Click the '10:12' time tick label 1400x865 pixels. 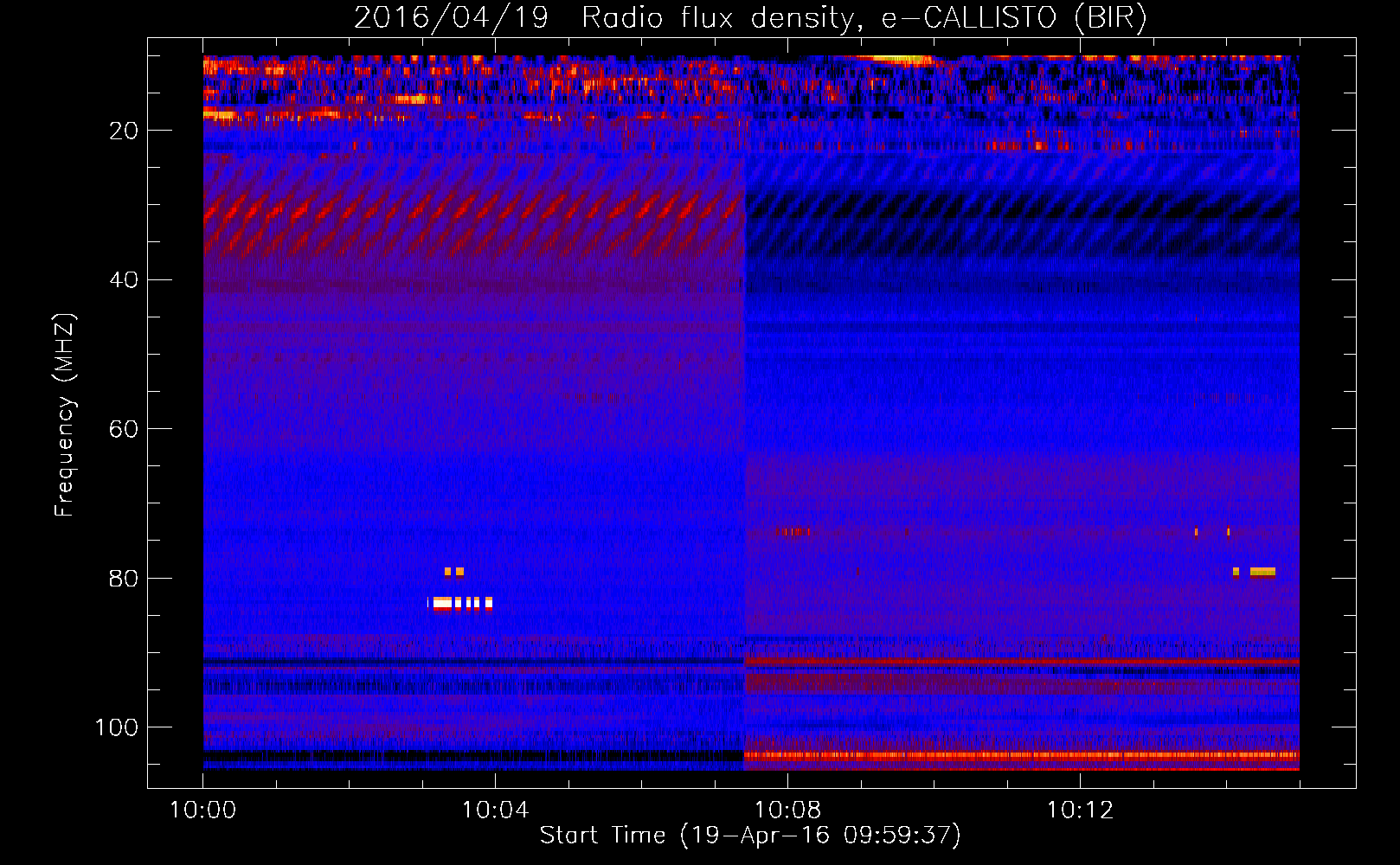coord(1080,810)
